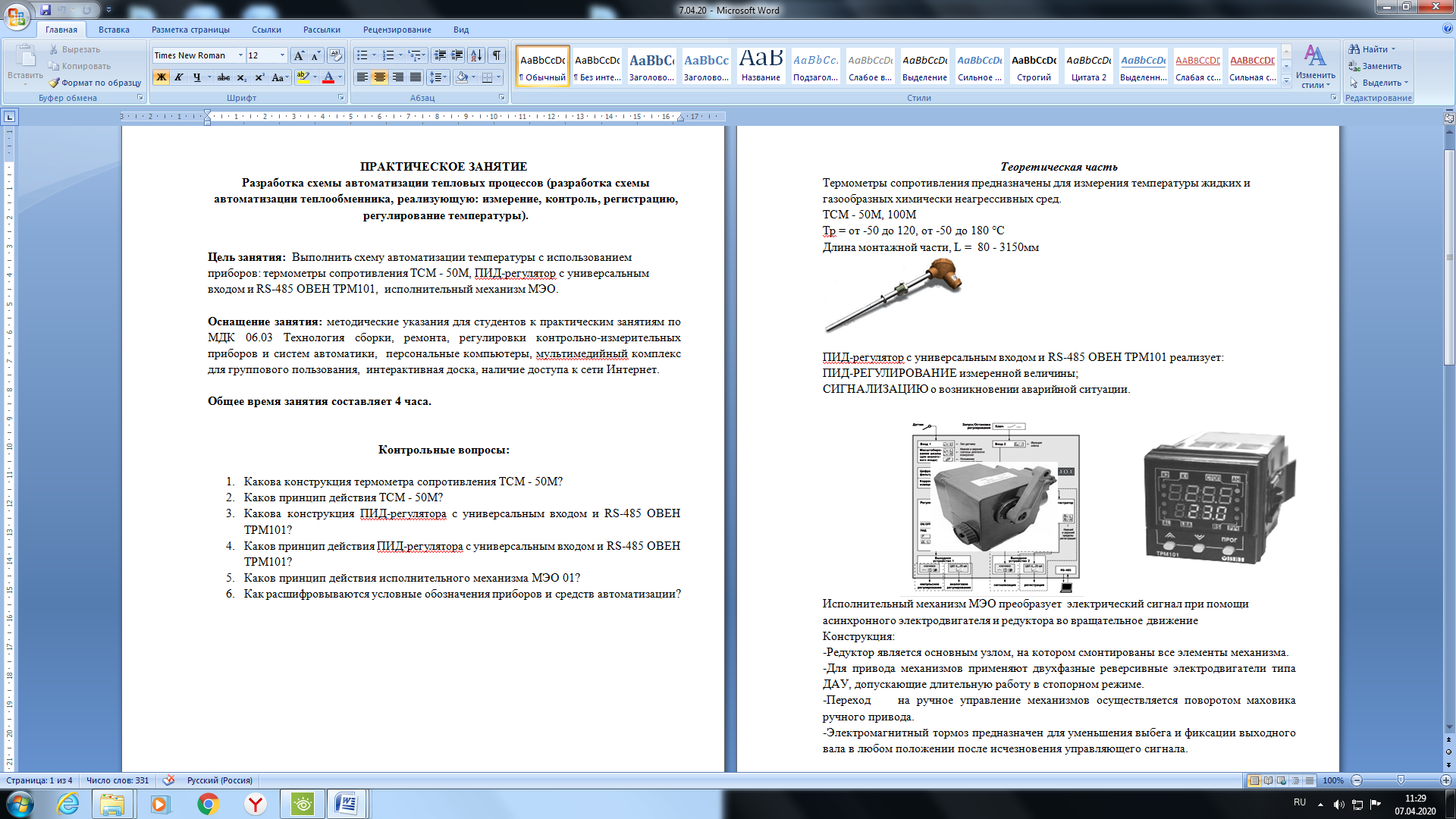Toggle Print Layout view button

(x=1254, y=780)
